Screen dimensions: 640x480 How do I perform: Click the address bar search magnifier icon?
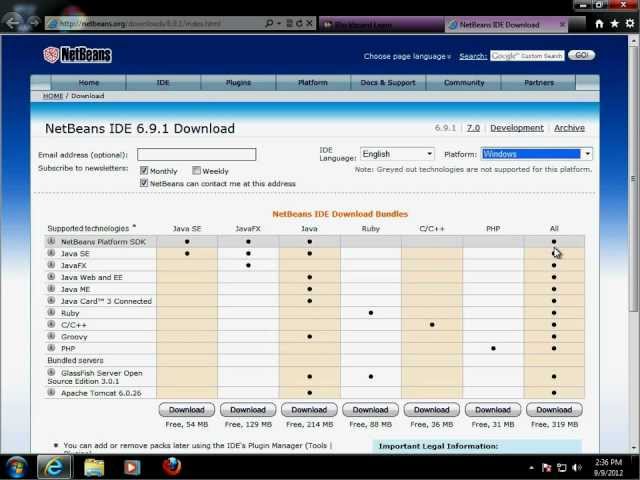pyautogui.click(x=269, y=24)
